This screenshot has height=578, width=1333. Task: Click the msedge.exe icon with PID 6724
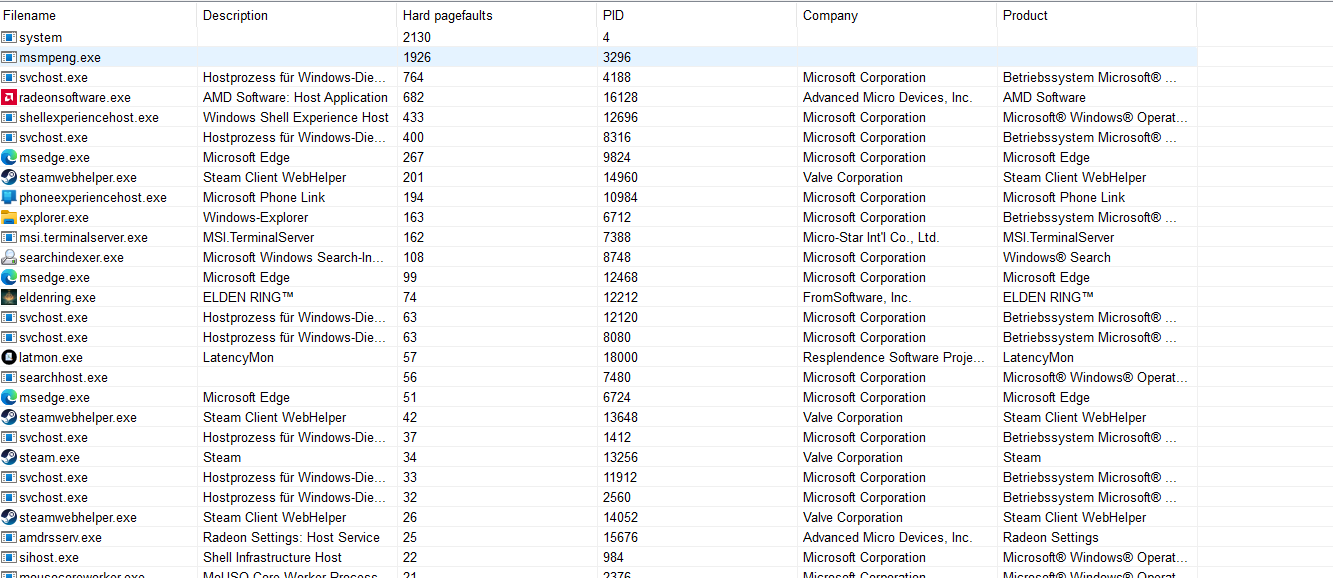tap(9, 397)
